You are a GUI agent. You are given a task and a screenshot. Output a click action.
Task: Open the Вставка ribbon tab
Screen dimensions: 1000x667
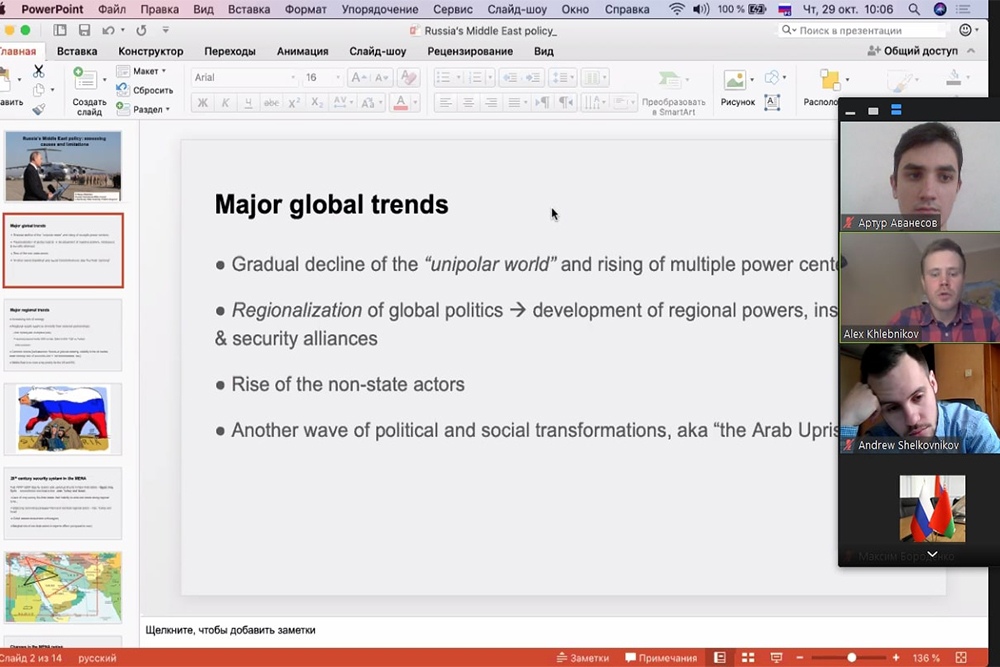tap(77, 51)
